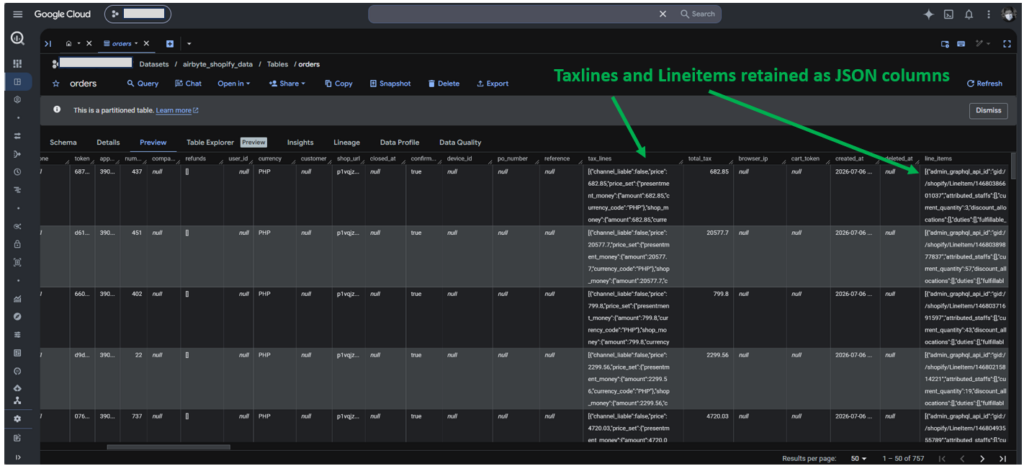Viewport: 1024px width, 466px height.
Task: Click the lock icon in the left sidebar
Action: click(x=18, y=244)
